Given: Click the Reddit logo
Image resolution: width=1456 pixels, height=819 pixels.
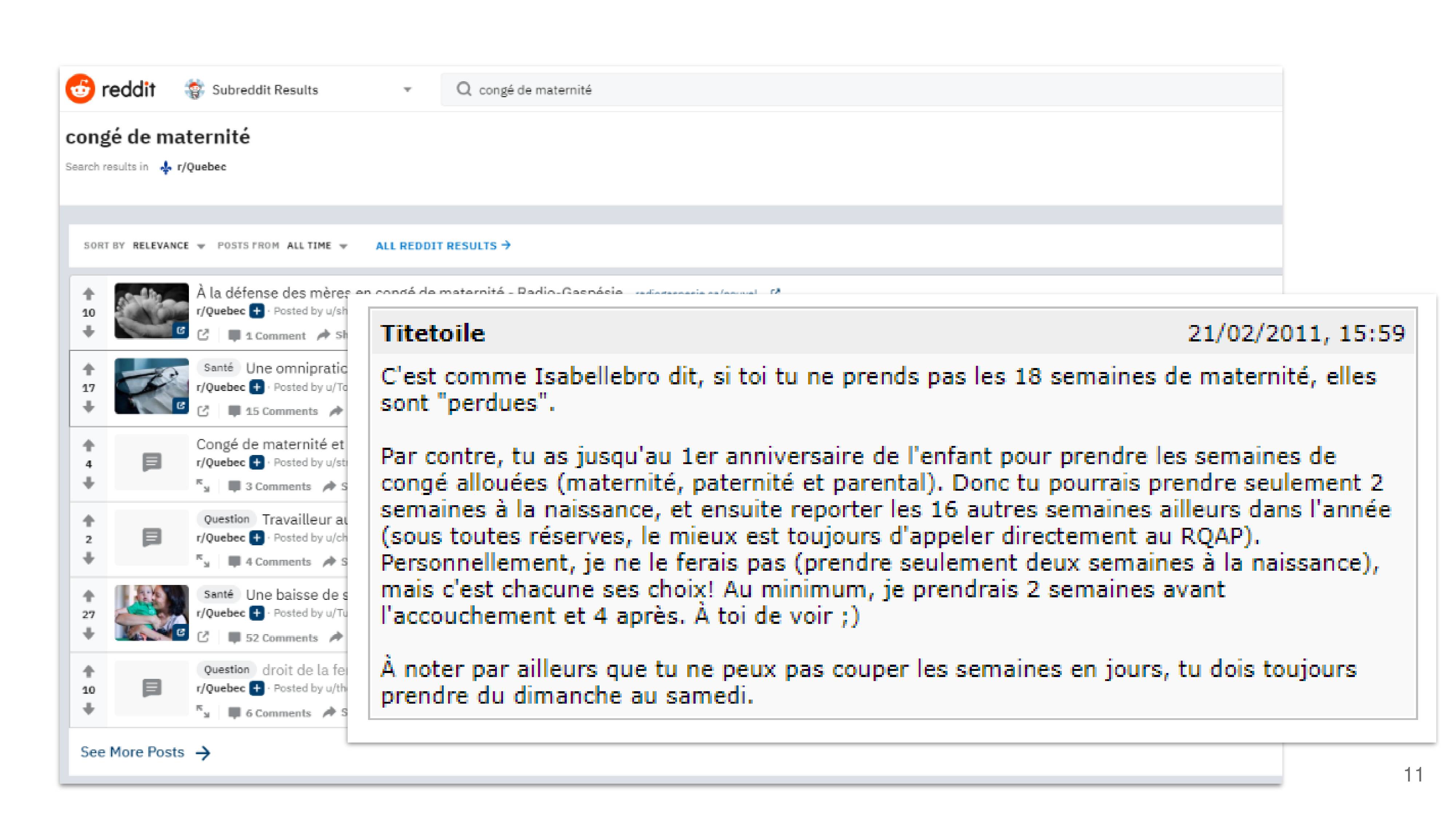Looking at the screenshot, I should (x=110, y=89).
